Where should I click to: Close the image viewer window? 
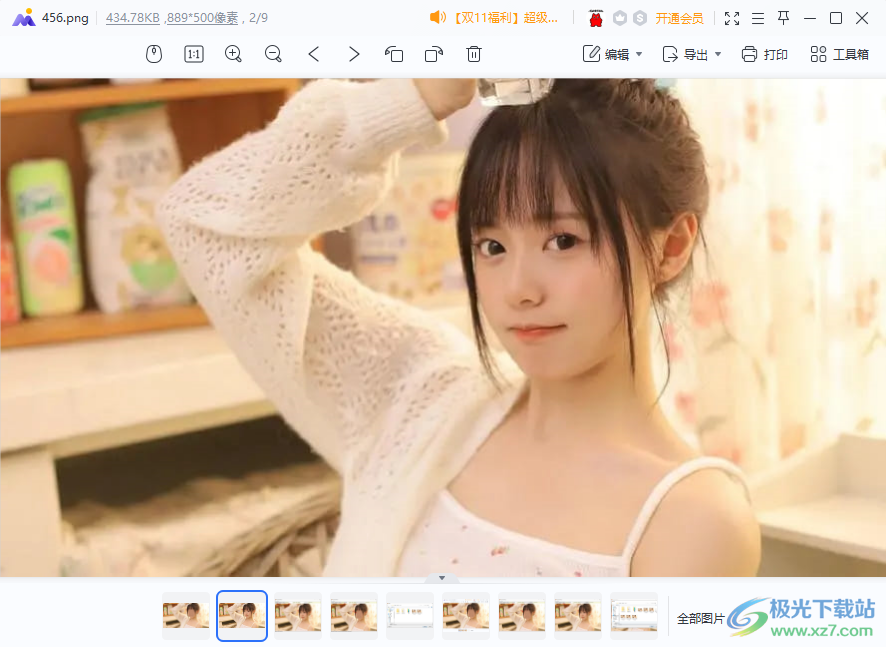click(x=862, y=19)
